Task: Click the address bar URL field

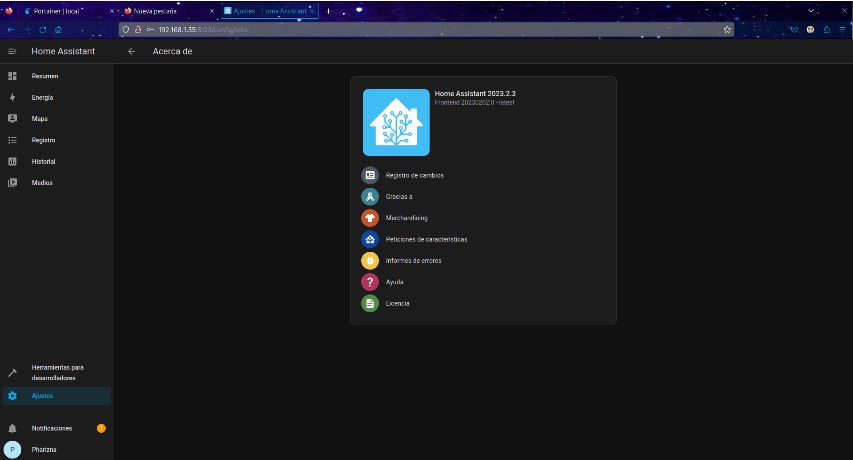Action: [424, 29]
